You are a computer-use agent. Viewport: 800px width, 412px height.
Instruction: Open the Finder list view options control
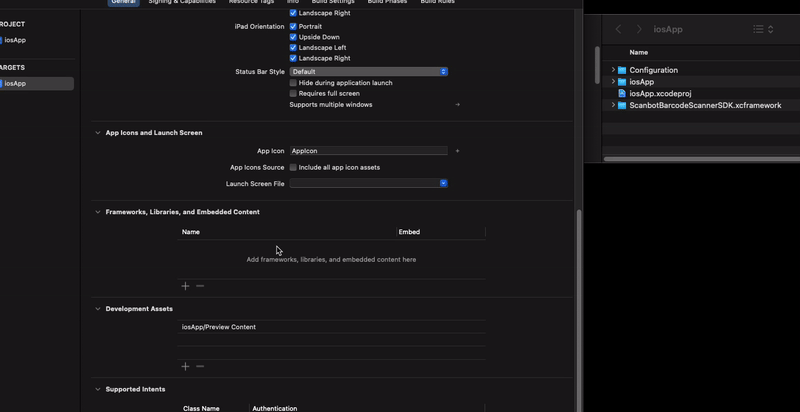763,30
